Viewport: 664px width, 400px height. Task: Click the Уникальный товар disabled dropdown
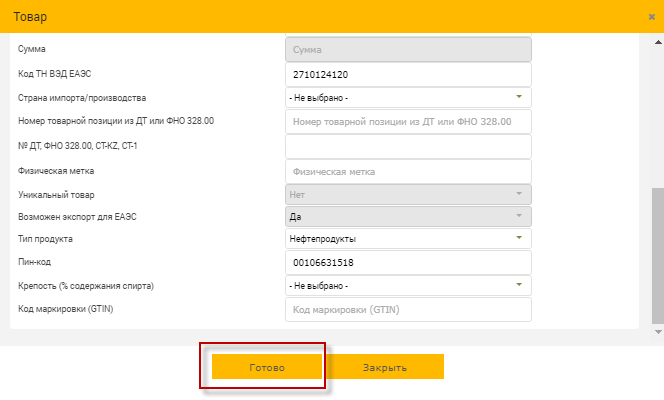[408, 192]
